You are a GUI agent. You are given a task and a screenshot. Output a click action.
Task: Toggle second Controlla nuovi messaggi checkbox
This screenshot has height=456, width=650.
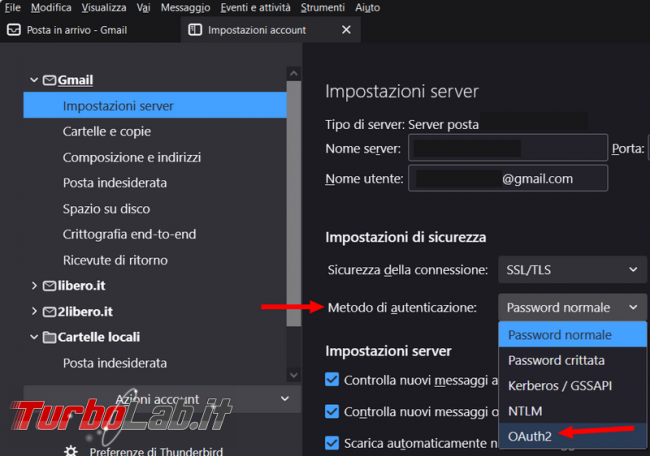pyautogui.click(x=332, y=411)
